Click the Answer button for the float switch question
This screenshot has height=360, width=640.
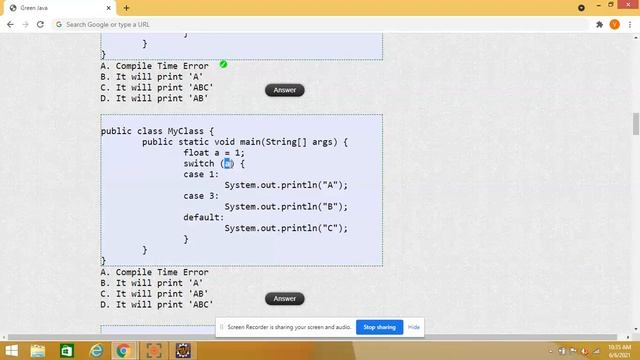[x=284, y=299]
